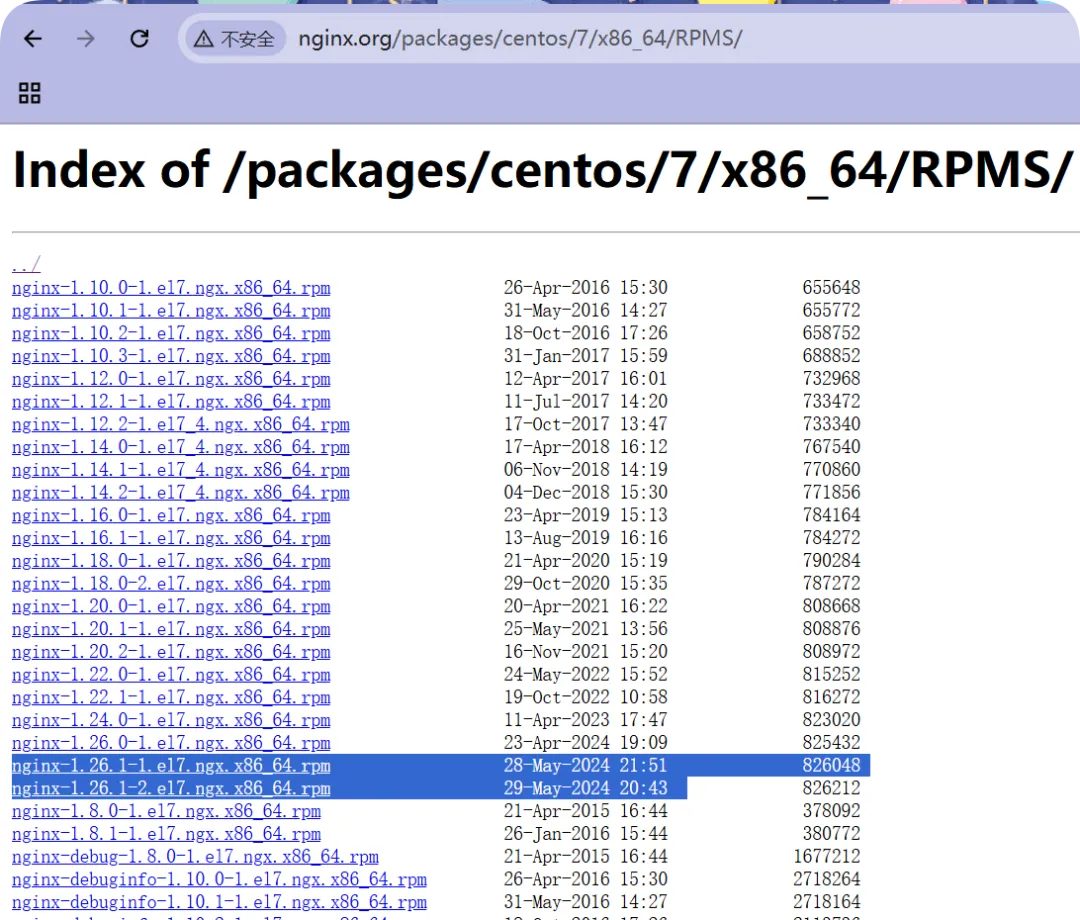Viewport: 1080px width, 920px height.
Task: Download nginx-1.20.1-1.el7.ngx.x86_64.rpm
Action: coord(171,629)
